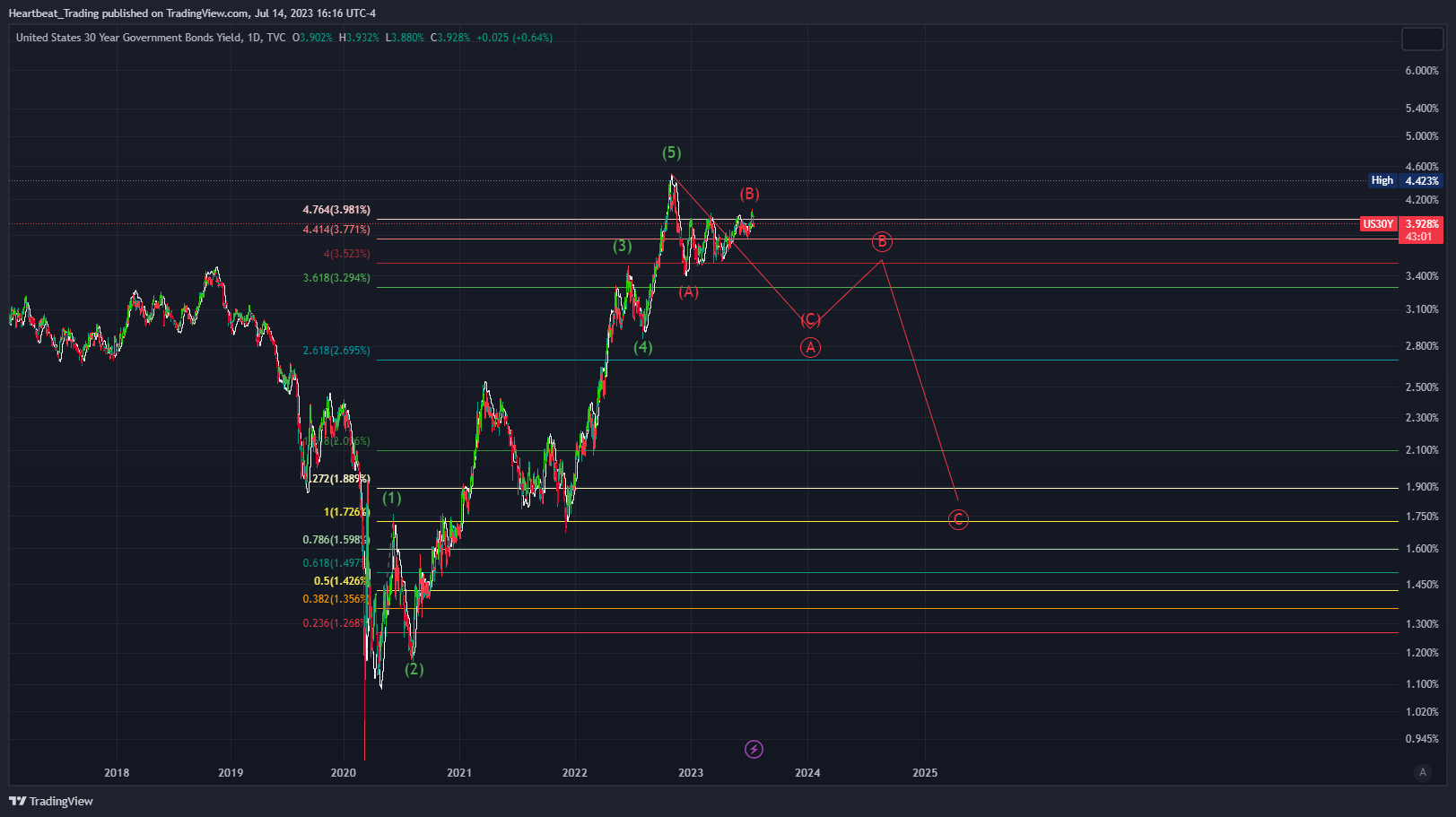
Task: Click the lightning bolt event icon near 2023
Action: [754, 749]
